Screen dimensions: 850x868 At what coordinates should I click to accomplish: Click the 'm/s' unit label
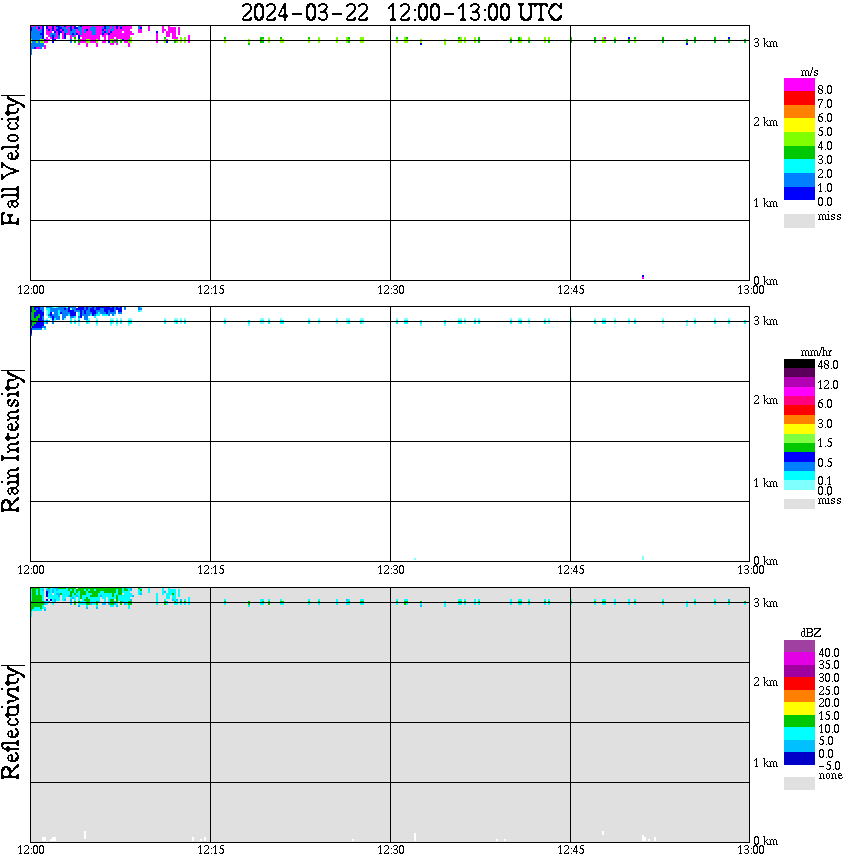(x=809, y=72)
